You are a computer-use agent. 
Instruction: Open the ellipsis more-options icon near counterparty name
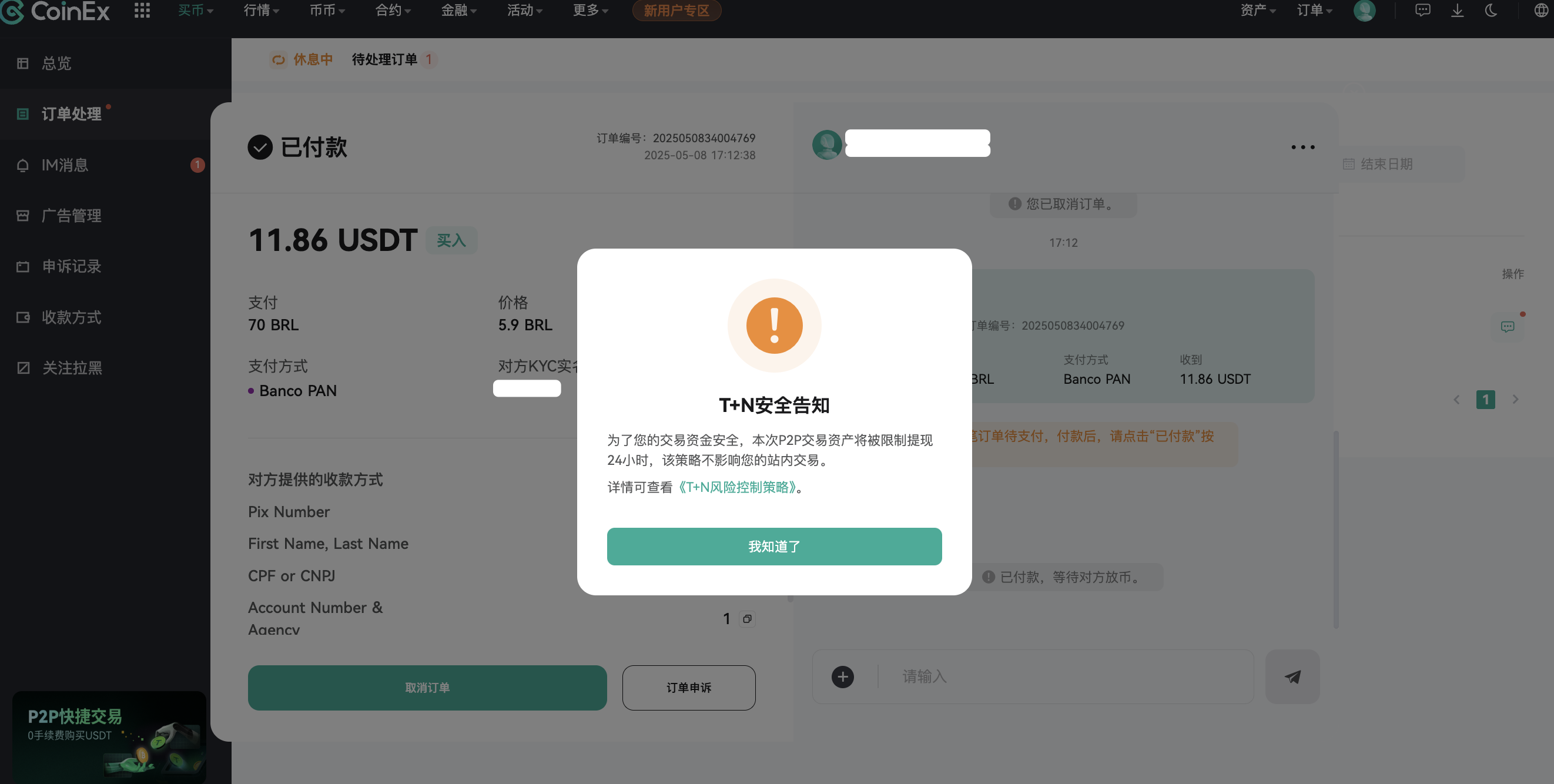point(1302,146)
